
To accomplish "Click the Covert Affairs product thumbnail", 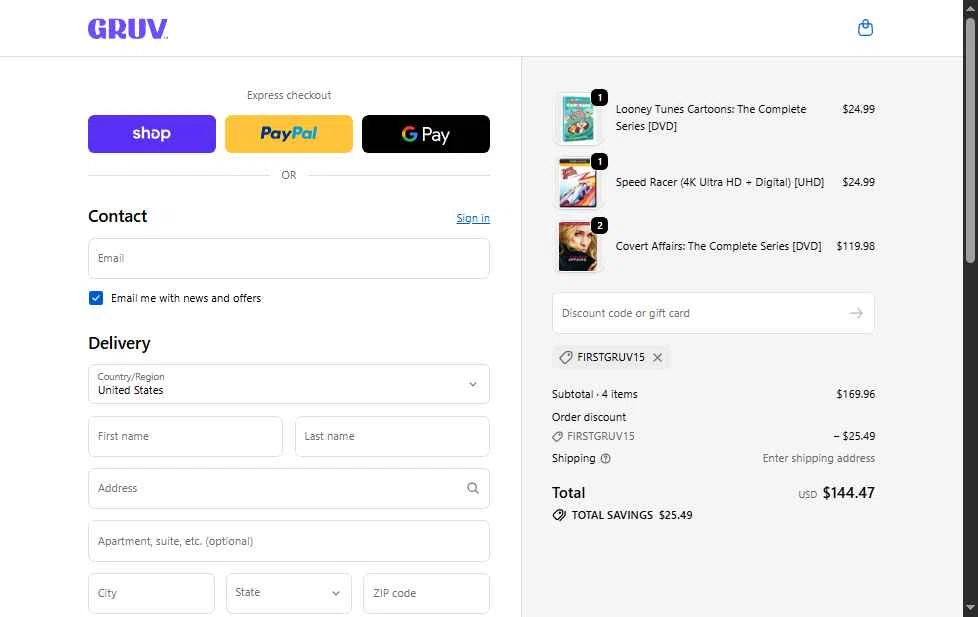I will pyautogui.click(x=578, y=246).
